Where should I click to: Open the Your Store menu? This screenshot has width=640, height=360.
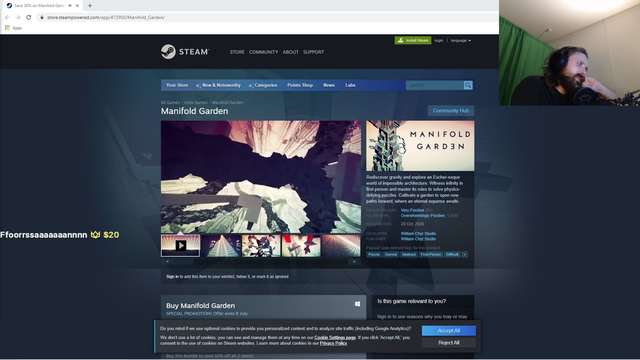point(177,85)
